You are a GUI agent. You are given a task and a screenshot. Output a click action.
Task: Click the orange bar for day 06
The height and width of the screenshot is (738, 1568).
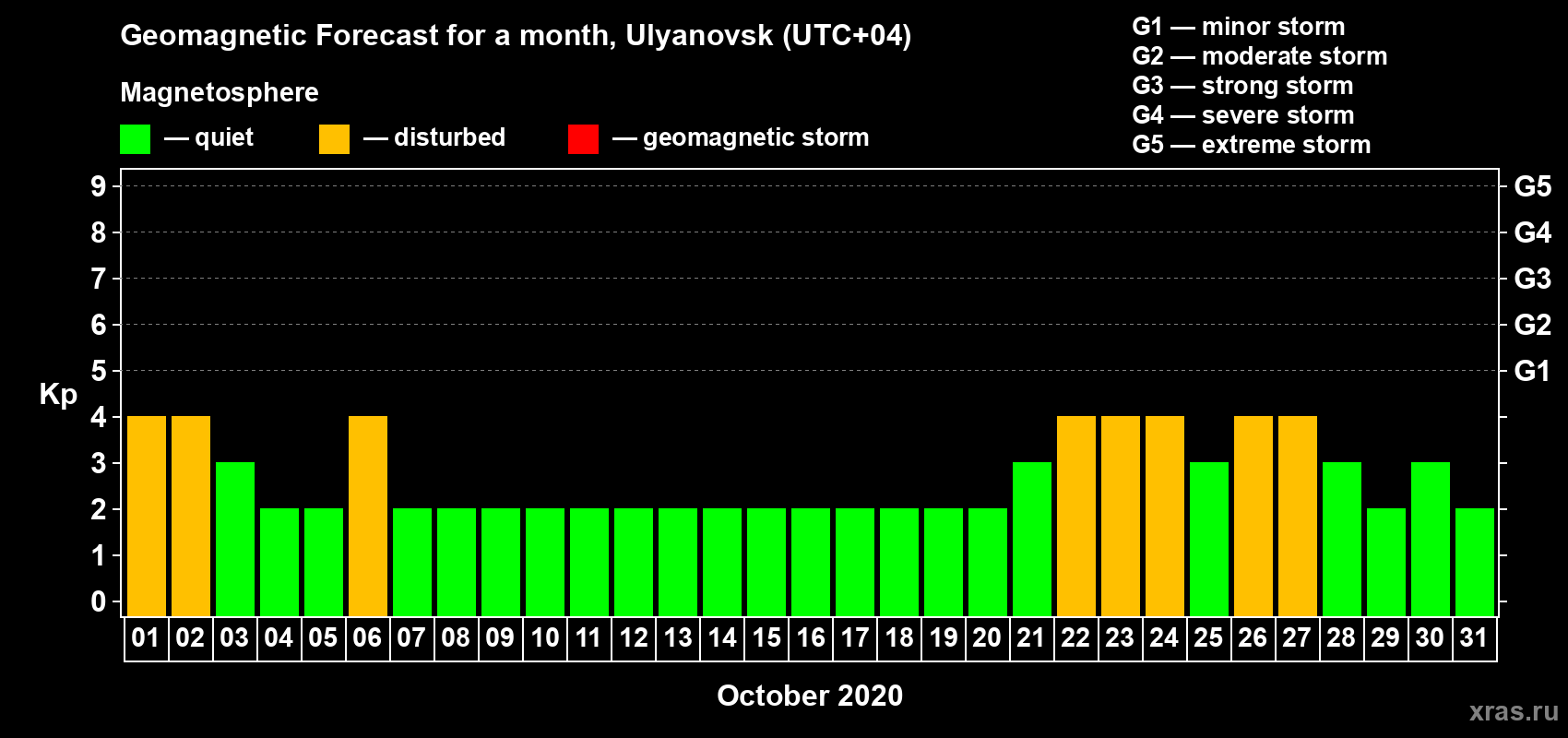(368, 516)
